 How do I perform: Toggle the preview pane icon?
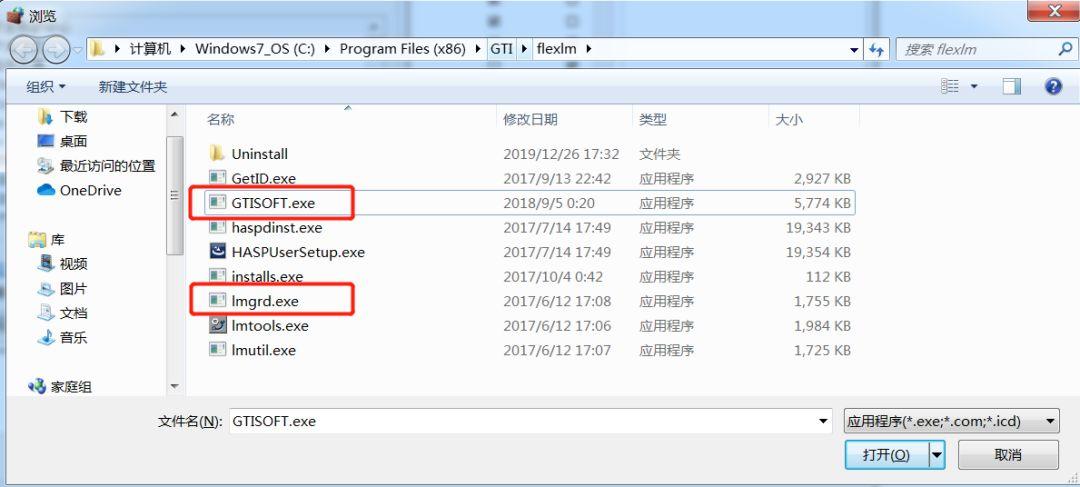[1011, 86]
